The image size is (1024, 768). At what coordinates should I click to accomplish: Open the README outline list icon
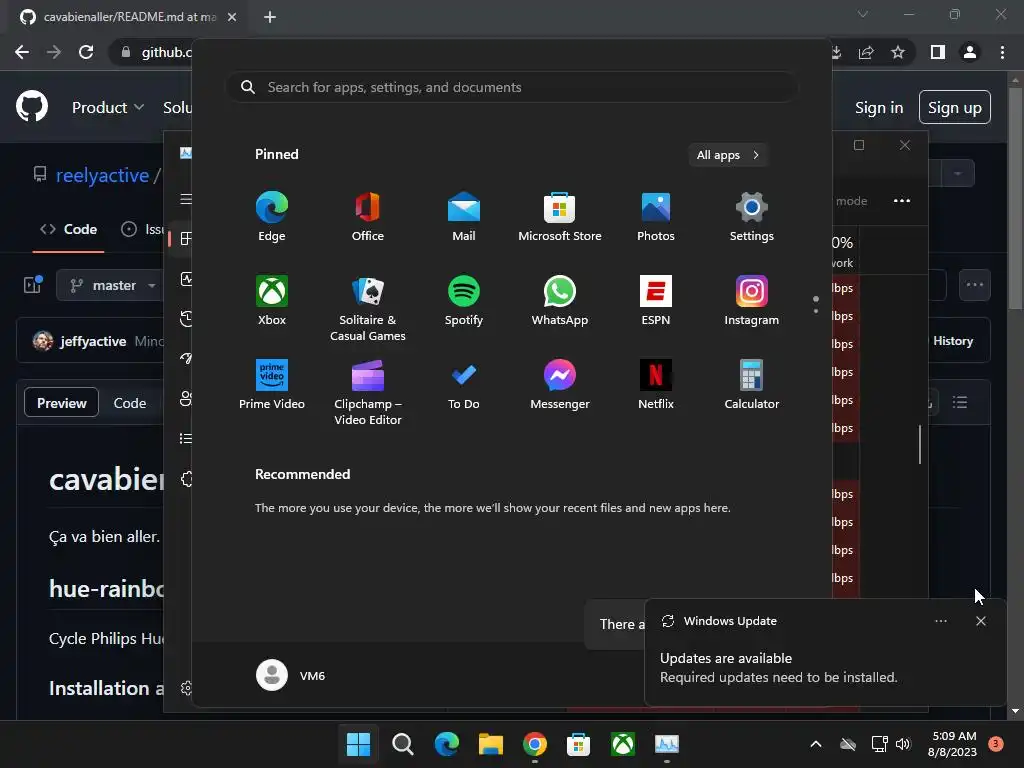(x=959, y=402)
